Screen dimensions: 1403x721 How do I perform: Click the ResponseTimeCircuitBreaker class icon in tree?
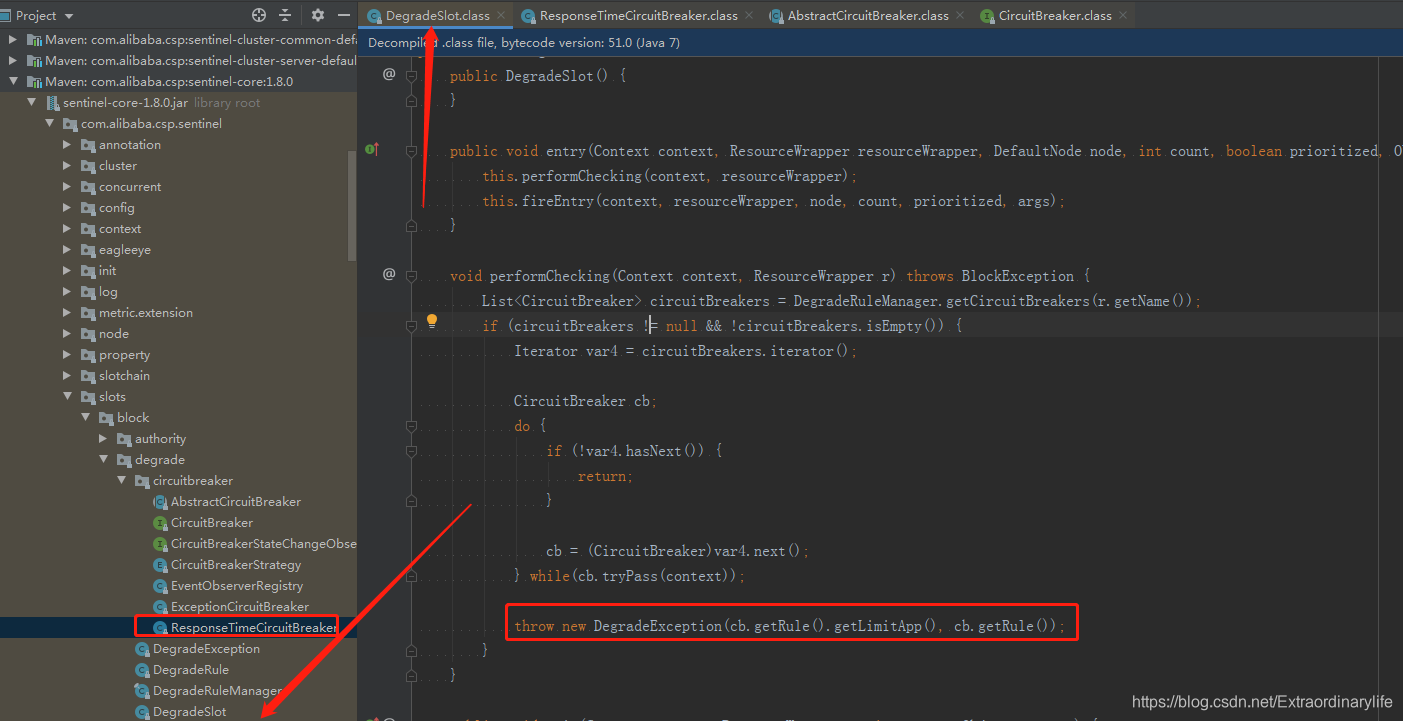tap(160, 628)
